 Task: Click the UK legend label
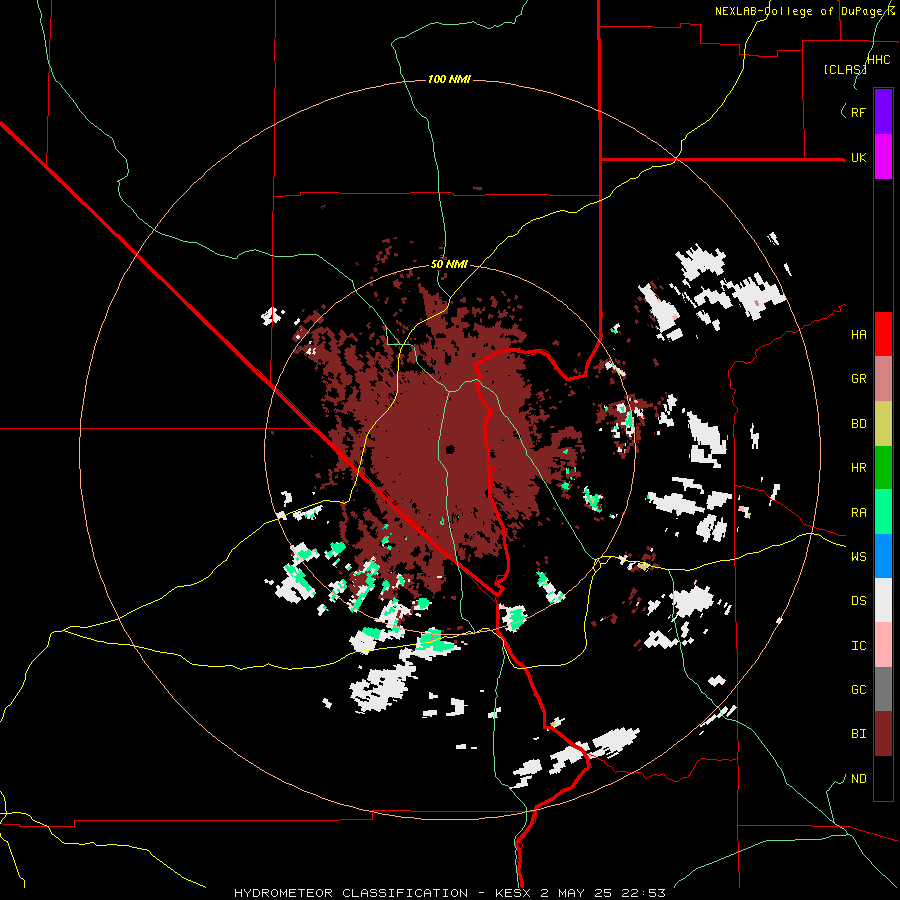(x=859, y=157)
